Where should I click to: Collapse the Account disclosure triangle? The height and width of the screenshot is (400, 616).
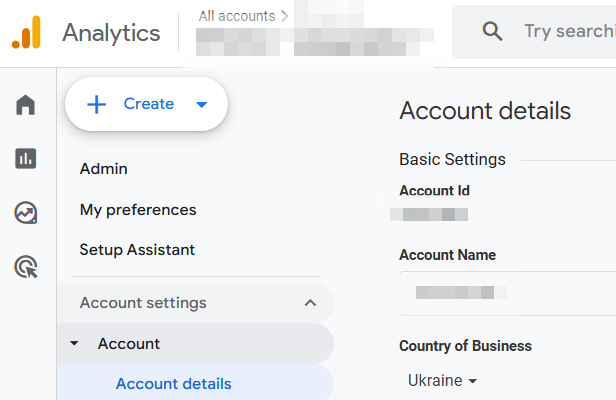click(74, 344)
